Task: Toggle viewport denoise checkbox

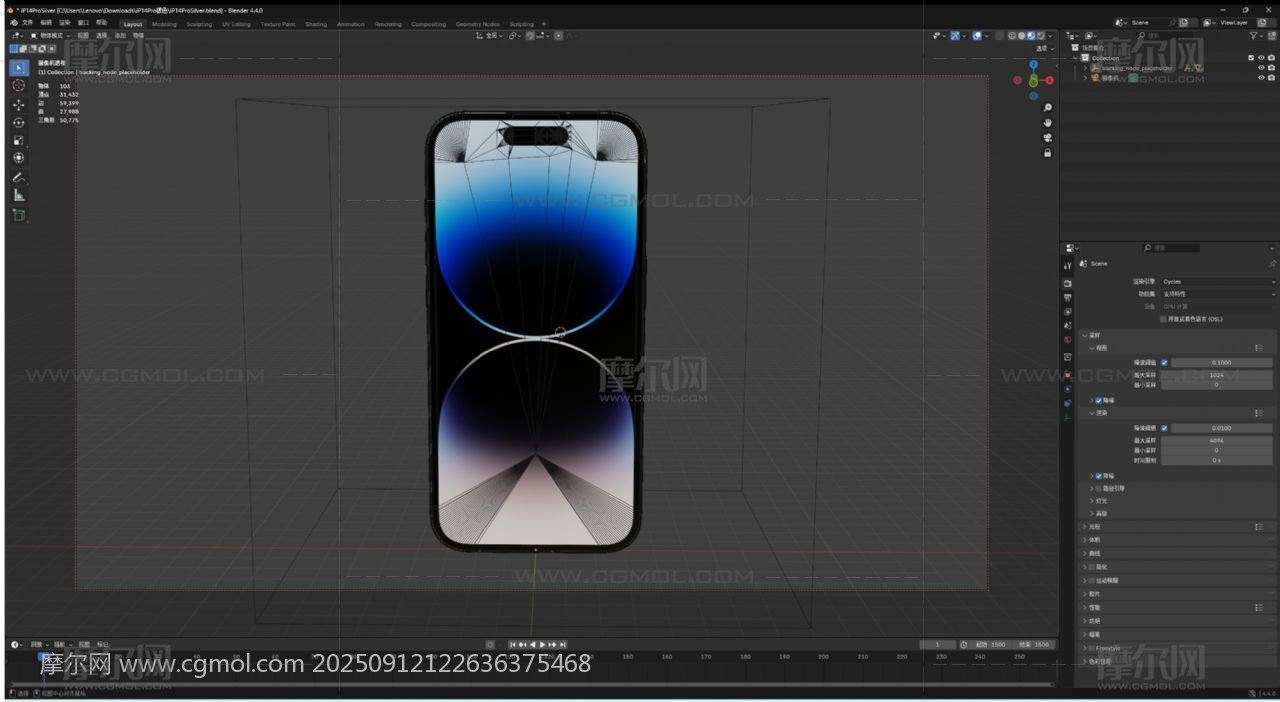Action: tap(1098, 400)
